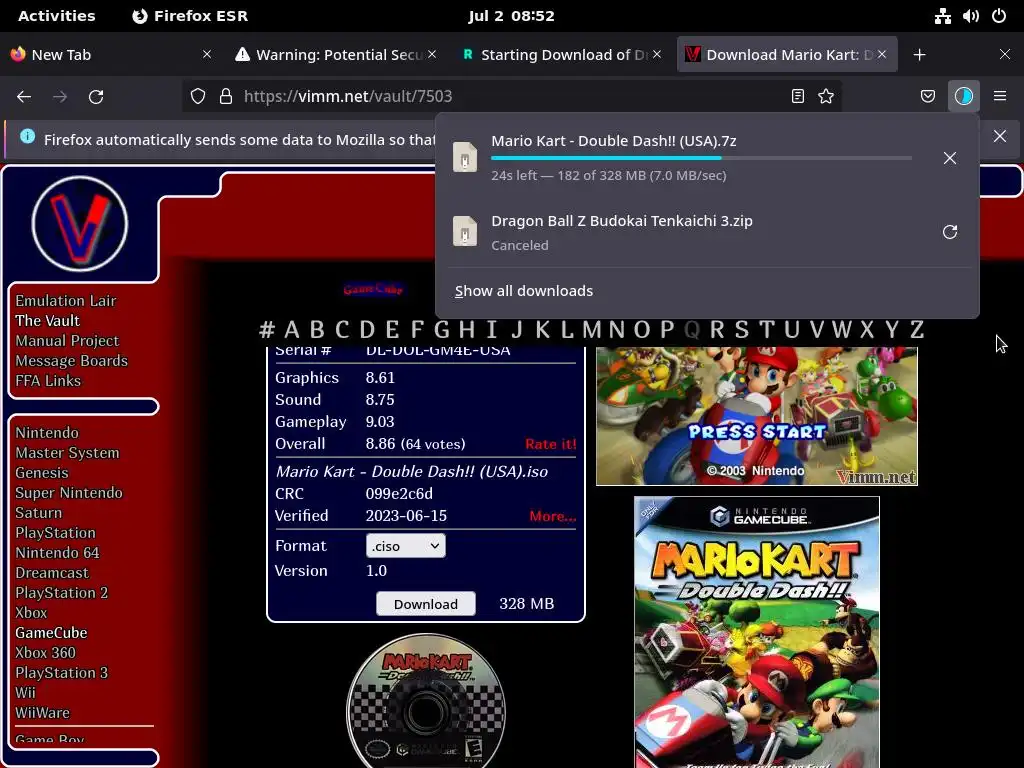
Task: Switch to the Warning: Potential Security tab
Action: pyautogui.click(x=336, y=55)
